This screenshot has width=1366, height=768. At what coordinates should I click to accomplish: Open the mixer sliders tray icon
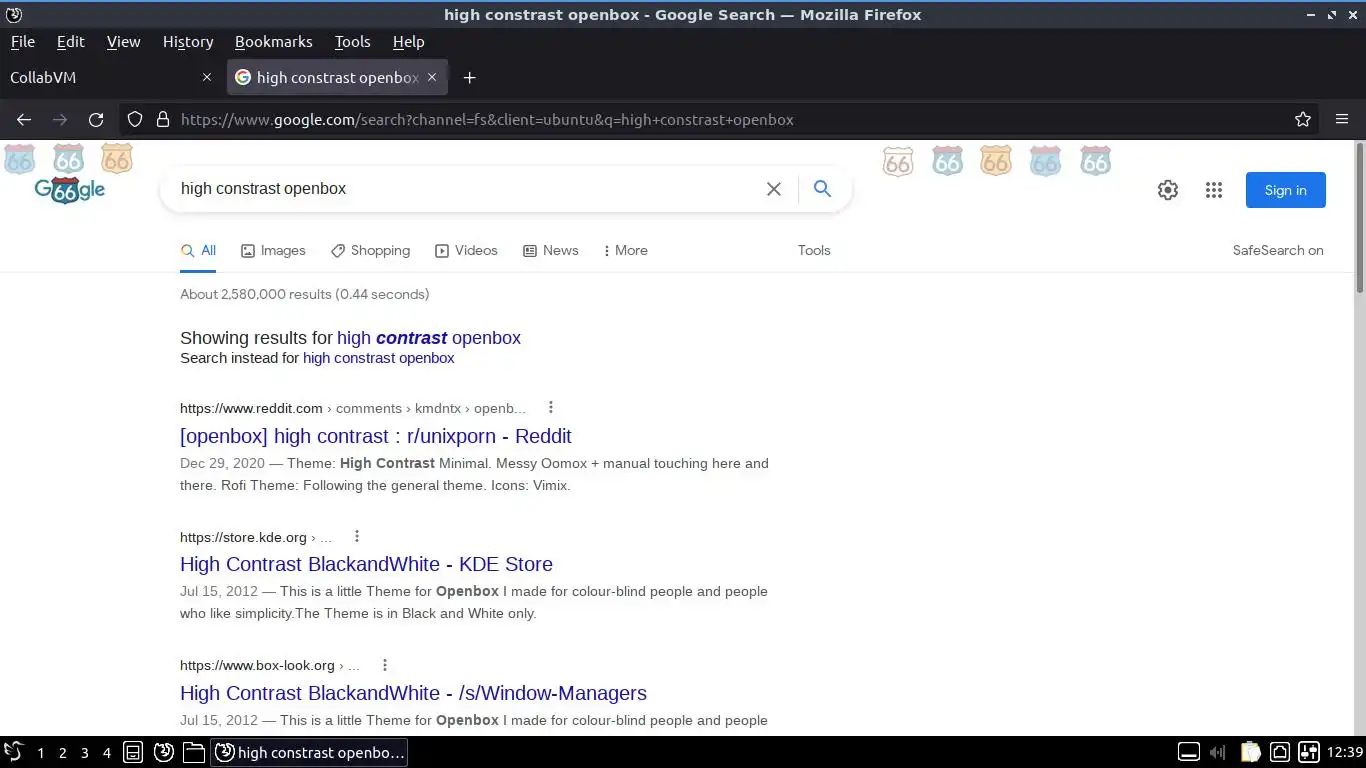[x=1309, y=752]
